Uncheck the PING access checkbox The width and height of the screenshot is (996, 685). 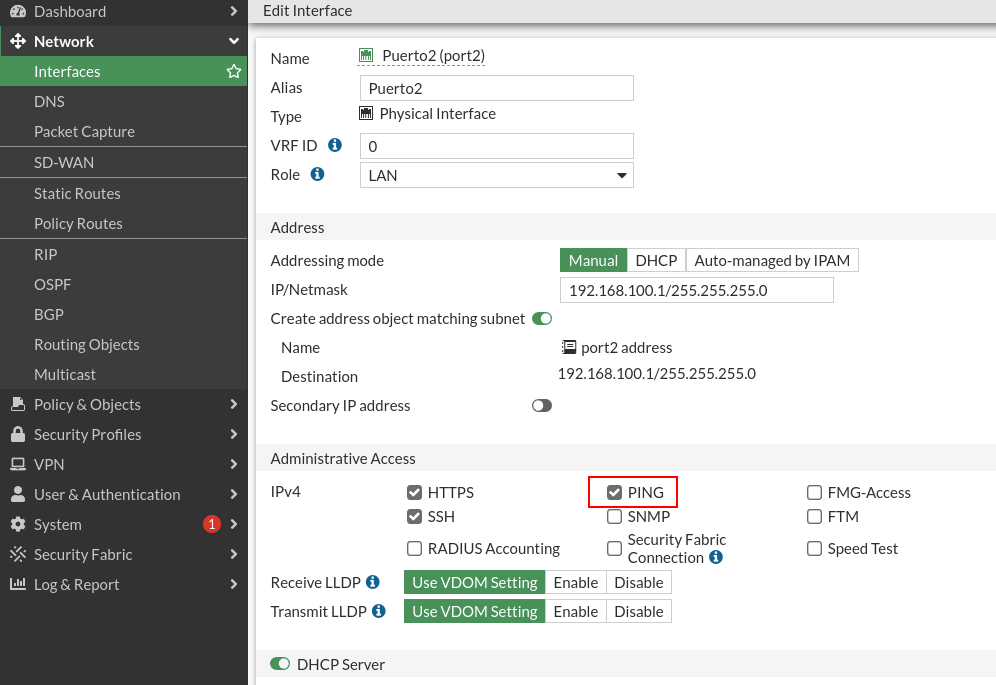pos(614,492)
